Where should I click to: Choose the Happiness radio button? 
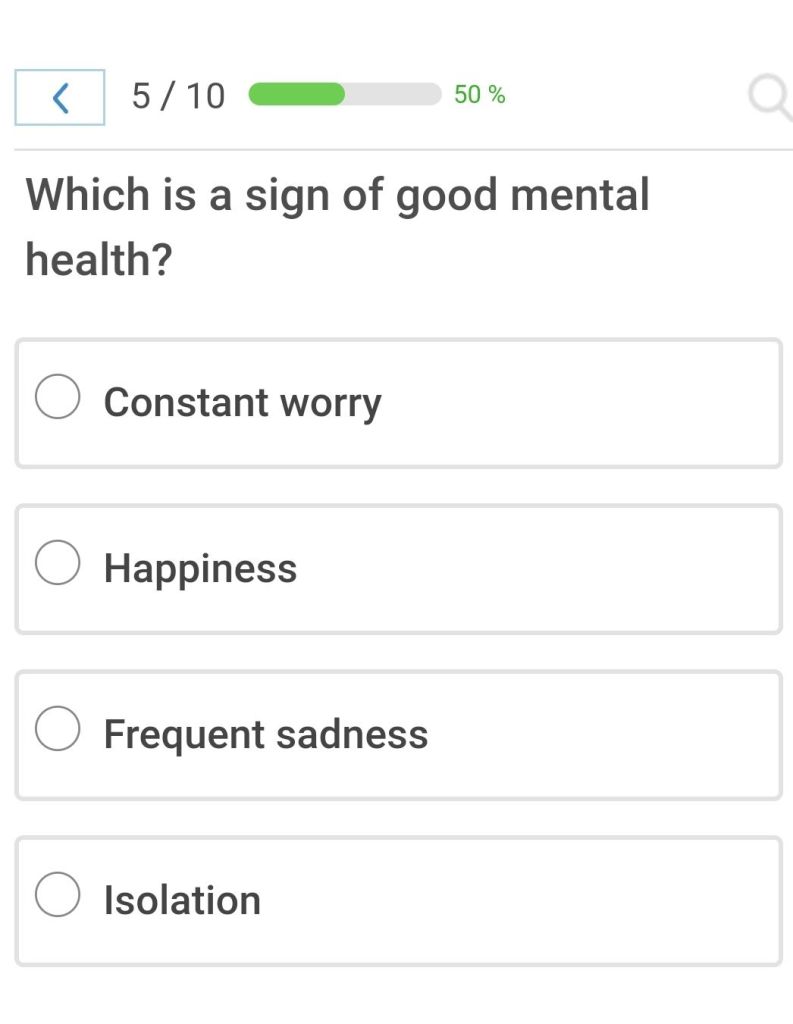(x=58, y=563)
